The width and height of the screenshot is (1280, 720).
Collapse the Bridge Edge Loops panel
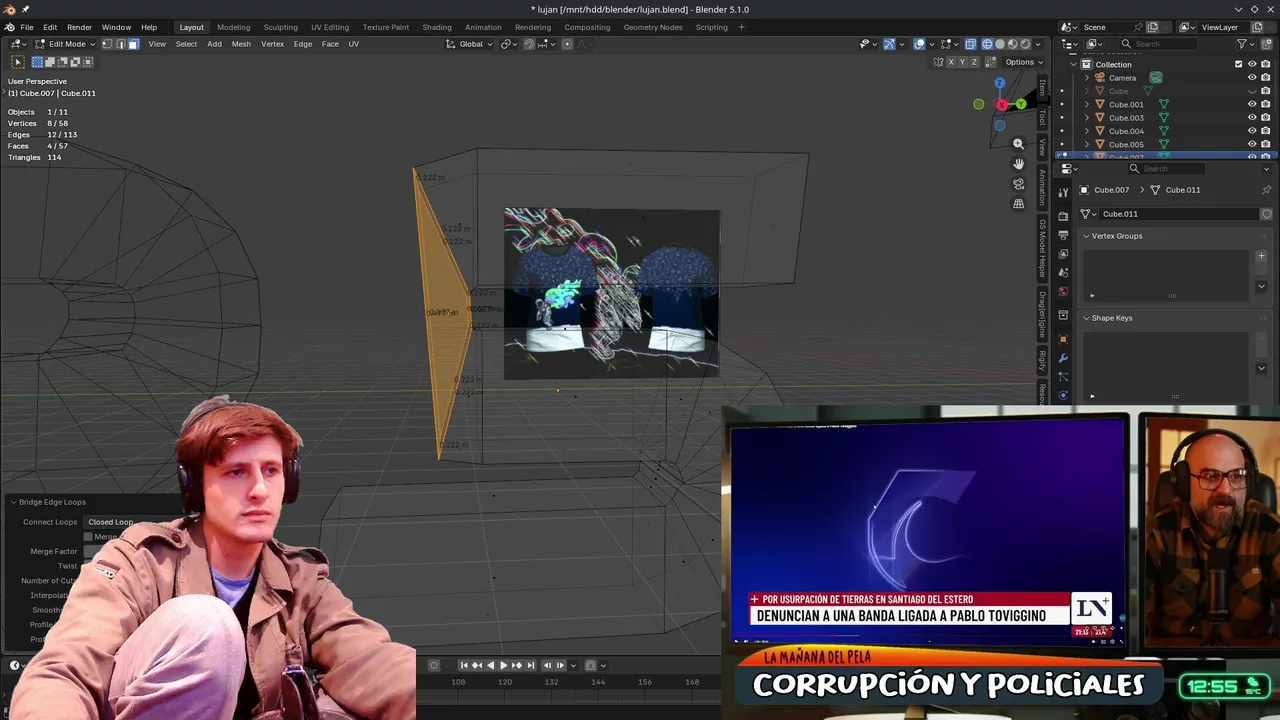click(x=14, y=502)
